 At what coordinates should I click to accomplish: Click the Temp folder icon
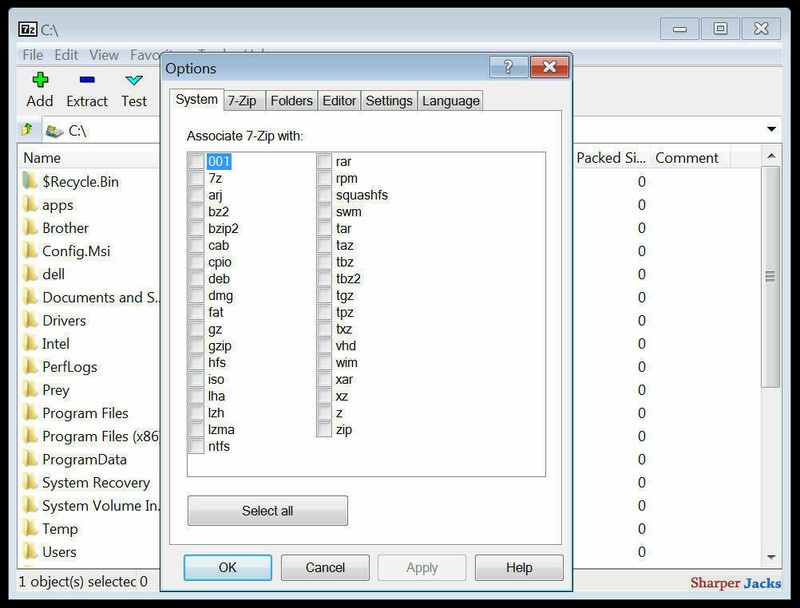click(31, 528)
